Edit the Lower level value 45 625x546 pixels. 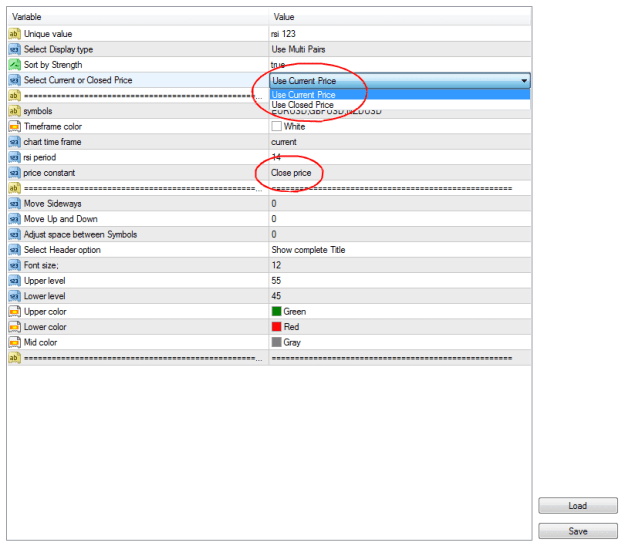coord(400,296)
